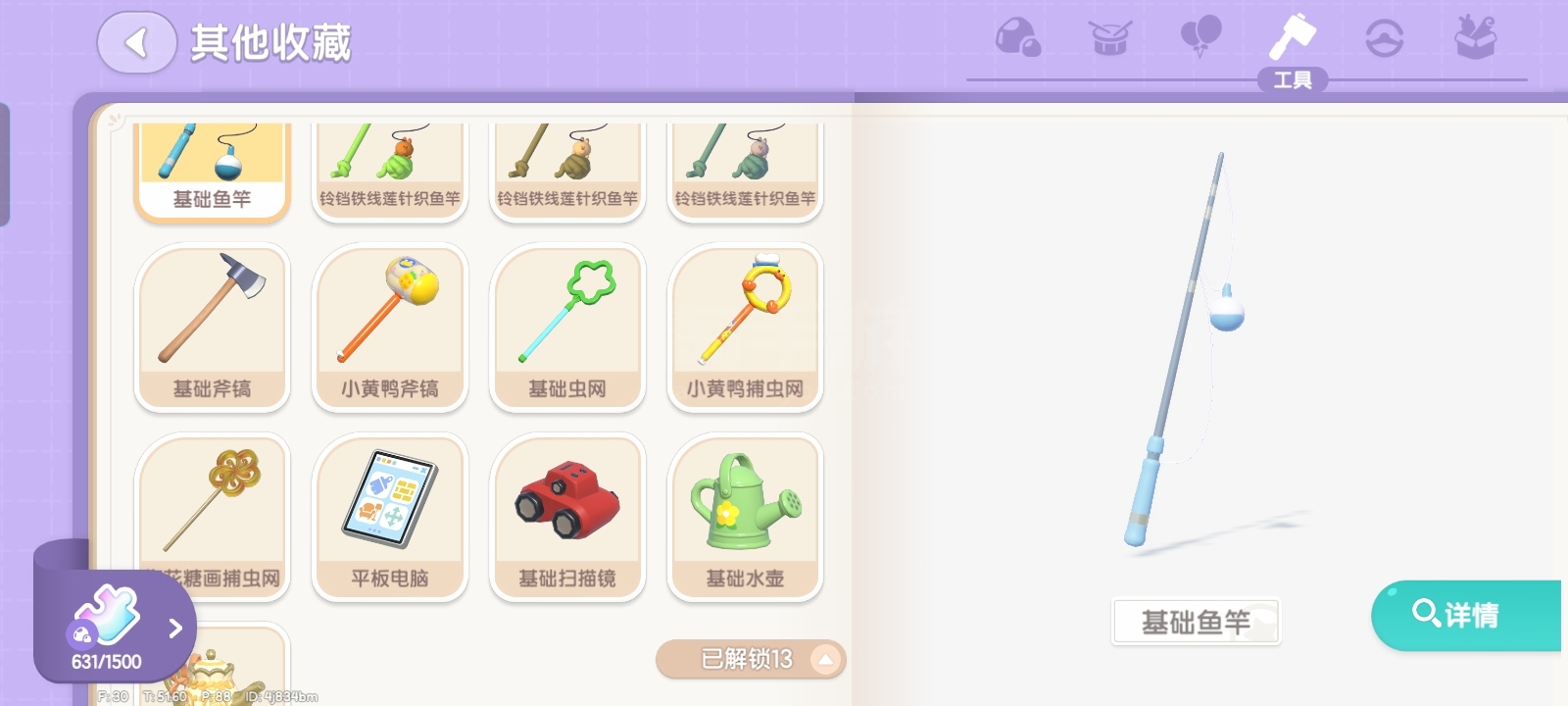Select the 小黄鸭捕虫网 item
Screen dimensions: 1568x706
pyautogui.click(x=745, y=328)
